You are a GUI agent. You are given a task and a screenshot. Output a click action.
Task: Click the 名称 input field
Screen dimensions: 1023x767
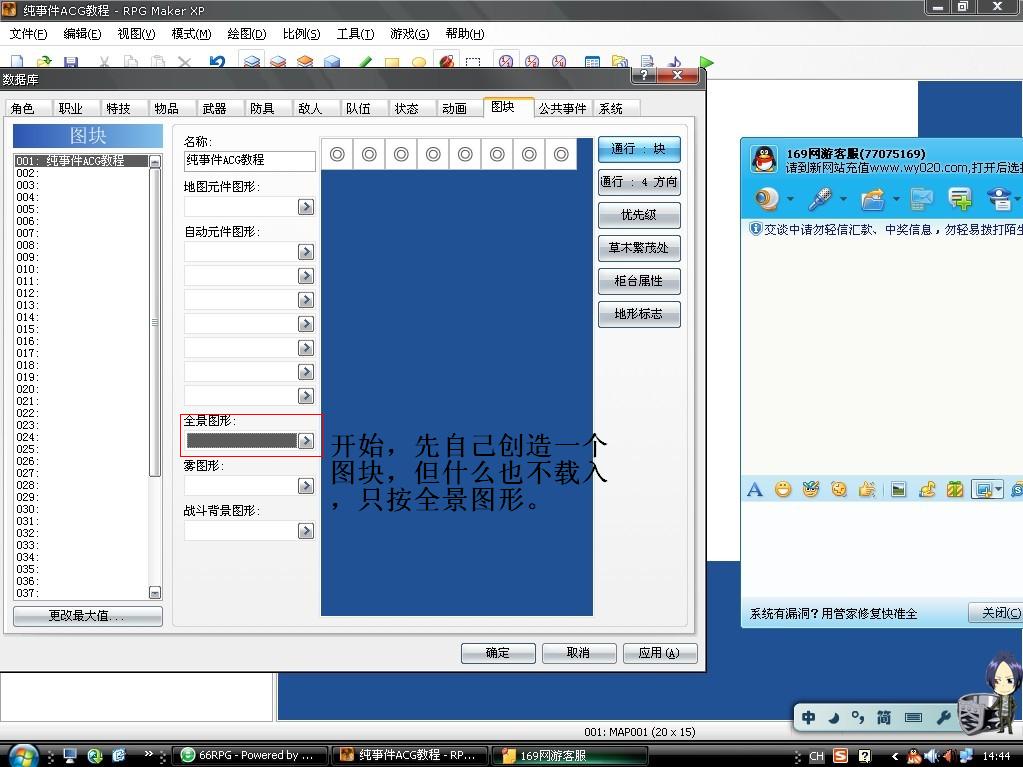tap(250, 160)
